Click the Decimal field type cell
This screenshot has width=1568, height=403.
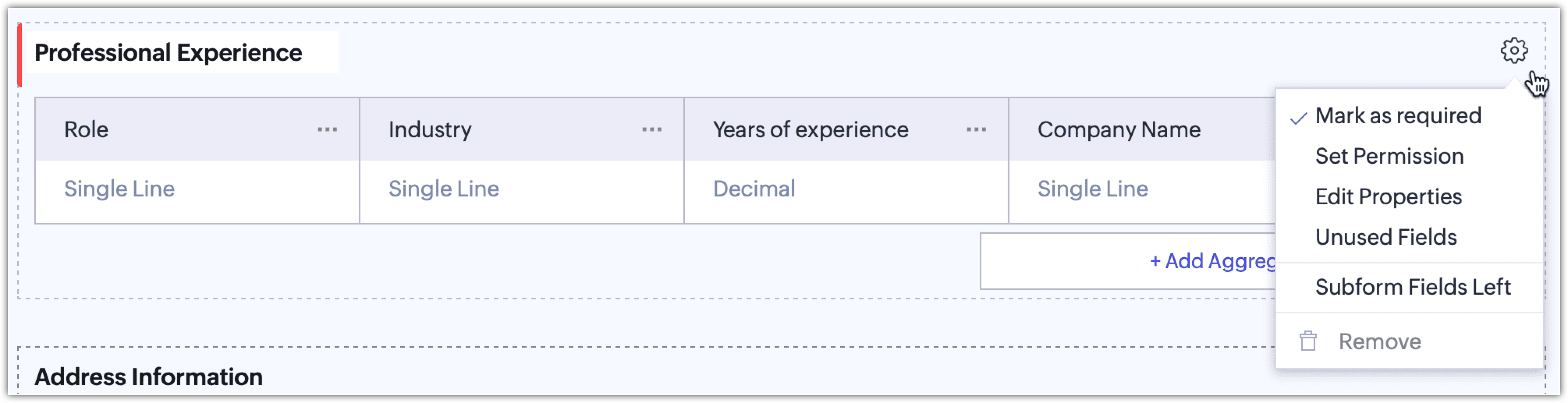click(x=754, y=189)
